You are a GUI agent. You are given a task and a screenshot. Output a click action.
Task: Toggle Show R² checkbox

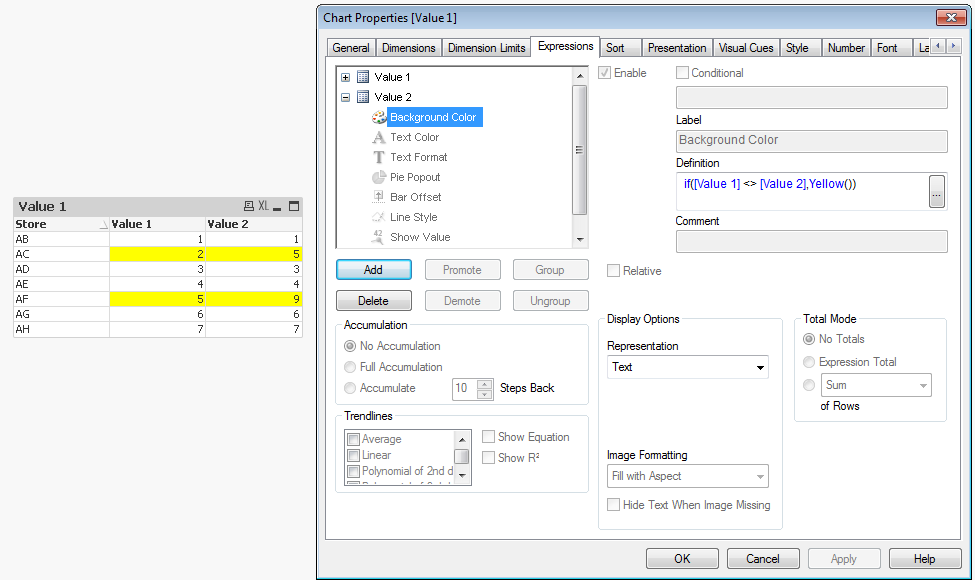click(x=489, y=458)
